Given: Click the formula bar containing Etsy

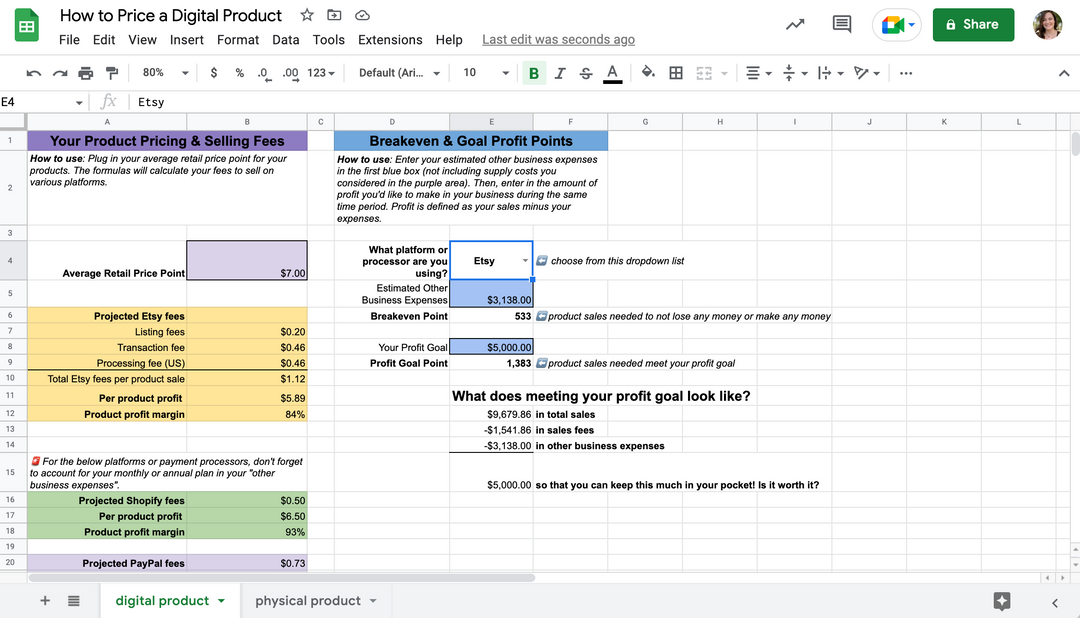Looking at the screenshot, I should click(x=500, y=102).
